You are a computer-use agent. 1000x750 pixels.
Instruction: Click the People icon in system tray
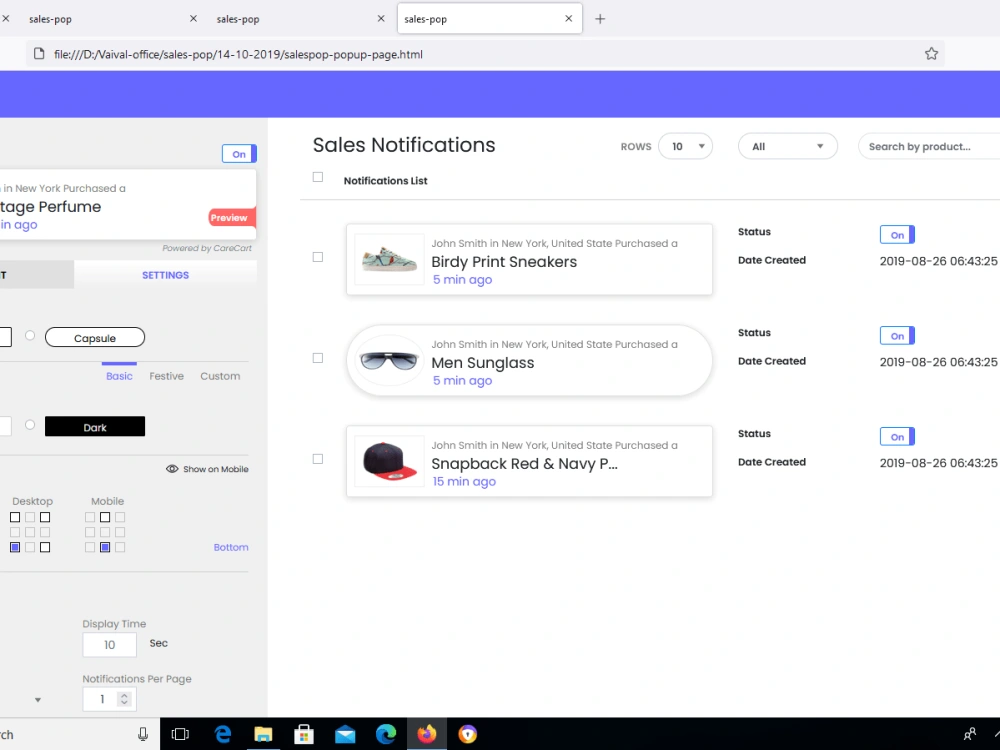[x=969, y=734]
